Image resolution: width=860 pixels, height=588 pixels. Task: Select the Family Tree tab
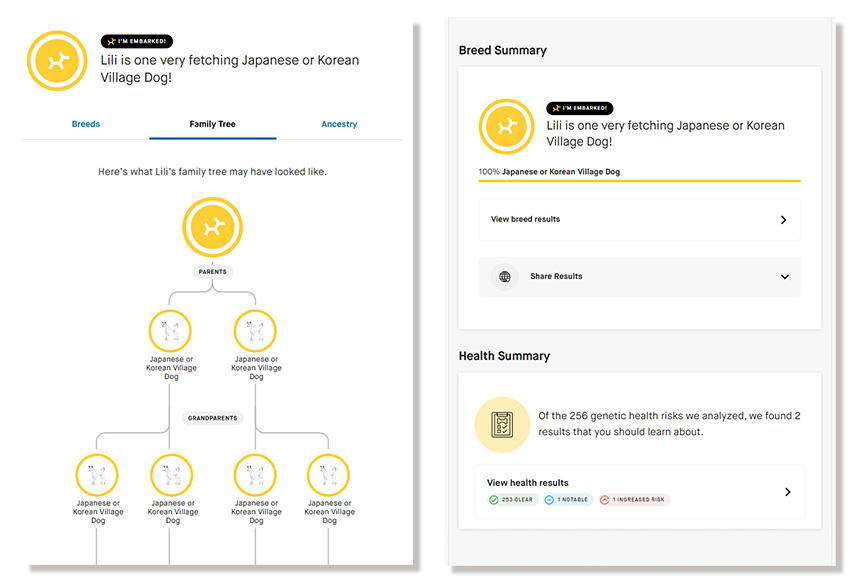pyautogui.click(x=212, y=125)
